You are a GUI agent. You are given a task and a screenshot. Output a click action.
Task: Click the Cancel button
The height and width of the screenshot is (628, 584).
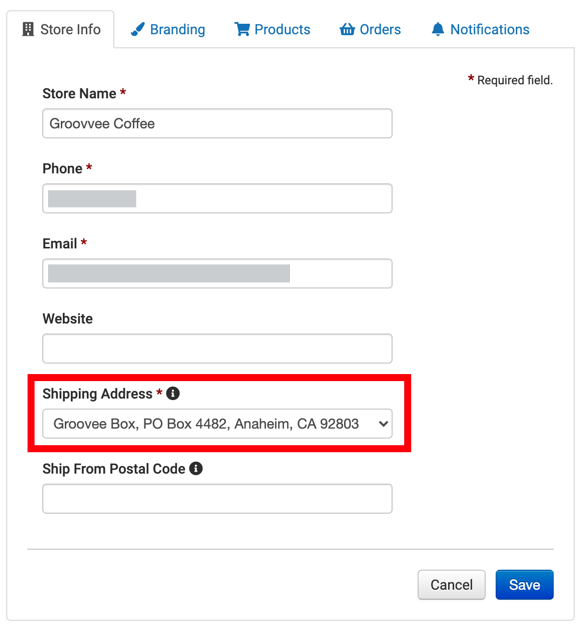coord(451,585)
